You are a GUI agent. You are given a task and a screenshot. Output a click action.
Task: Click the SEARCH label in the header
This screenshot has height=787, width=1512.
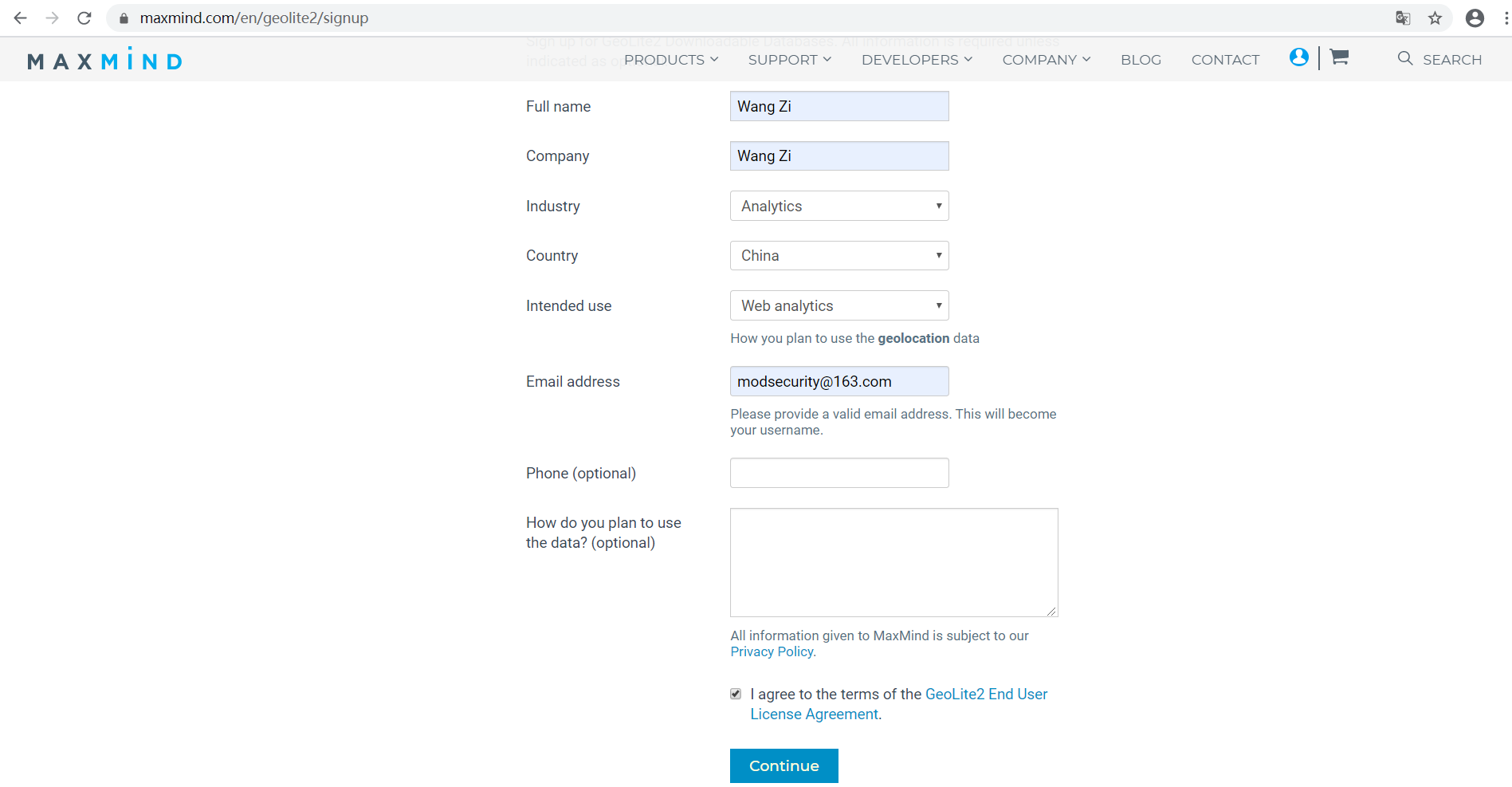point(1452,60)
